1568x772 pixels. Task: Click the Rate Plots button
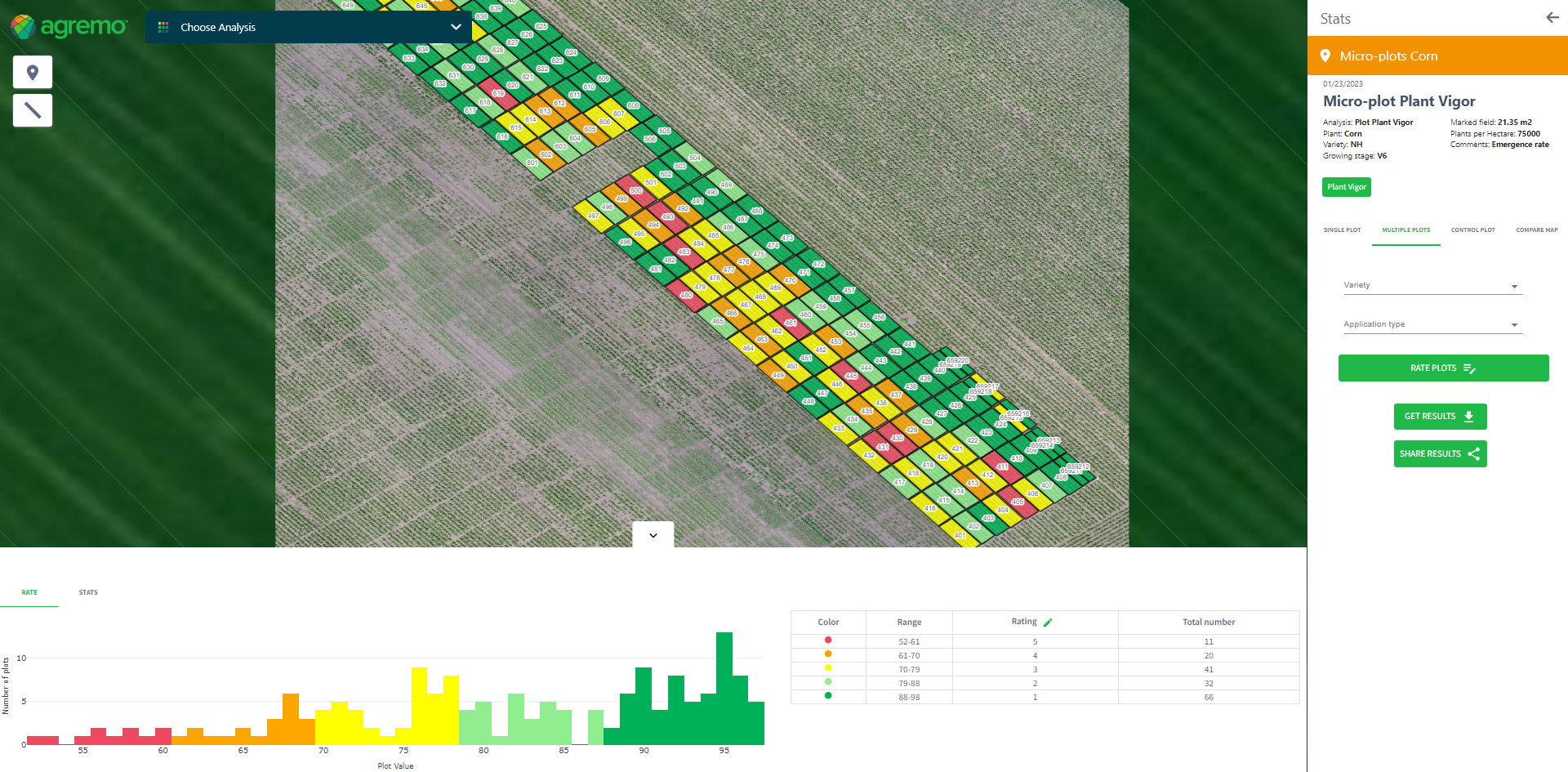(1443, 368)
